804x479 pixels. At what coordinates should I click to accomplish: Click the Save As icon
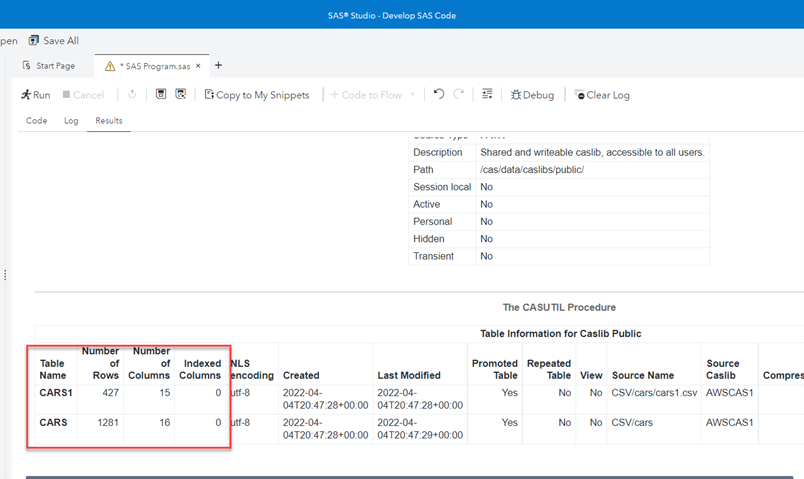click(x=181, y=94)
